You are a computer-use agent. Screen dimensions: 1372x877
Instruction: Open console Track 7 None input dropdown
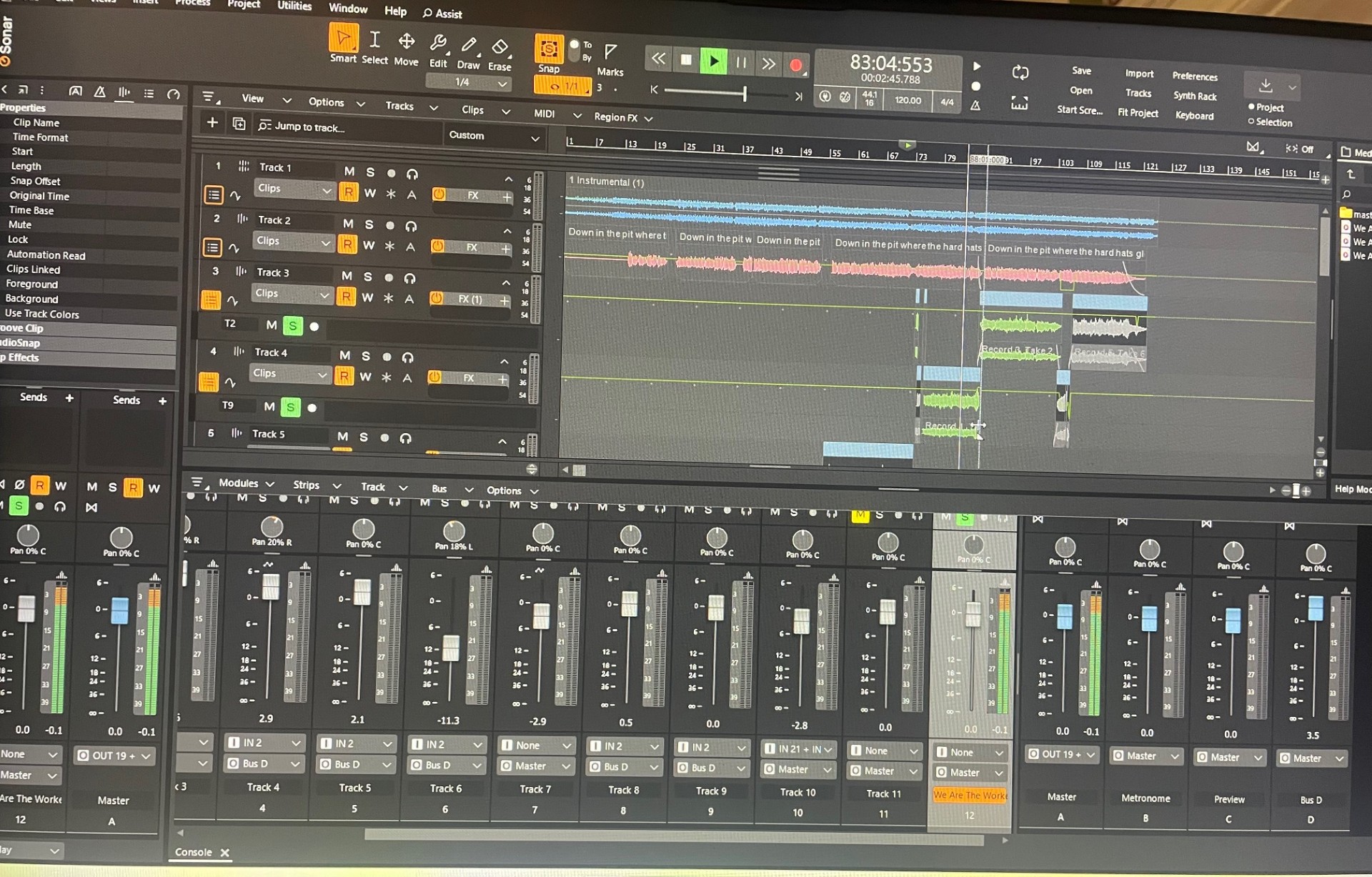(x=537, y=745)
